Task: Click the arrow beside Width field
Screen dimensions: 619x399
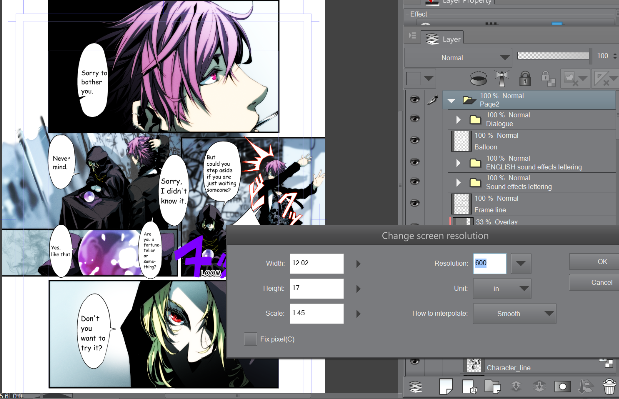Action: point(358,264)
